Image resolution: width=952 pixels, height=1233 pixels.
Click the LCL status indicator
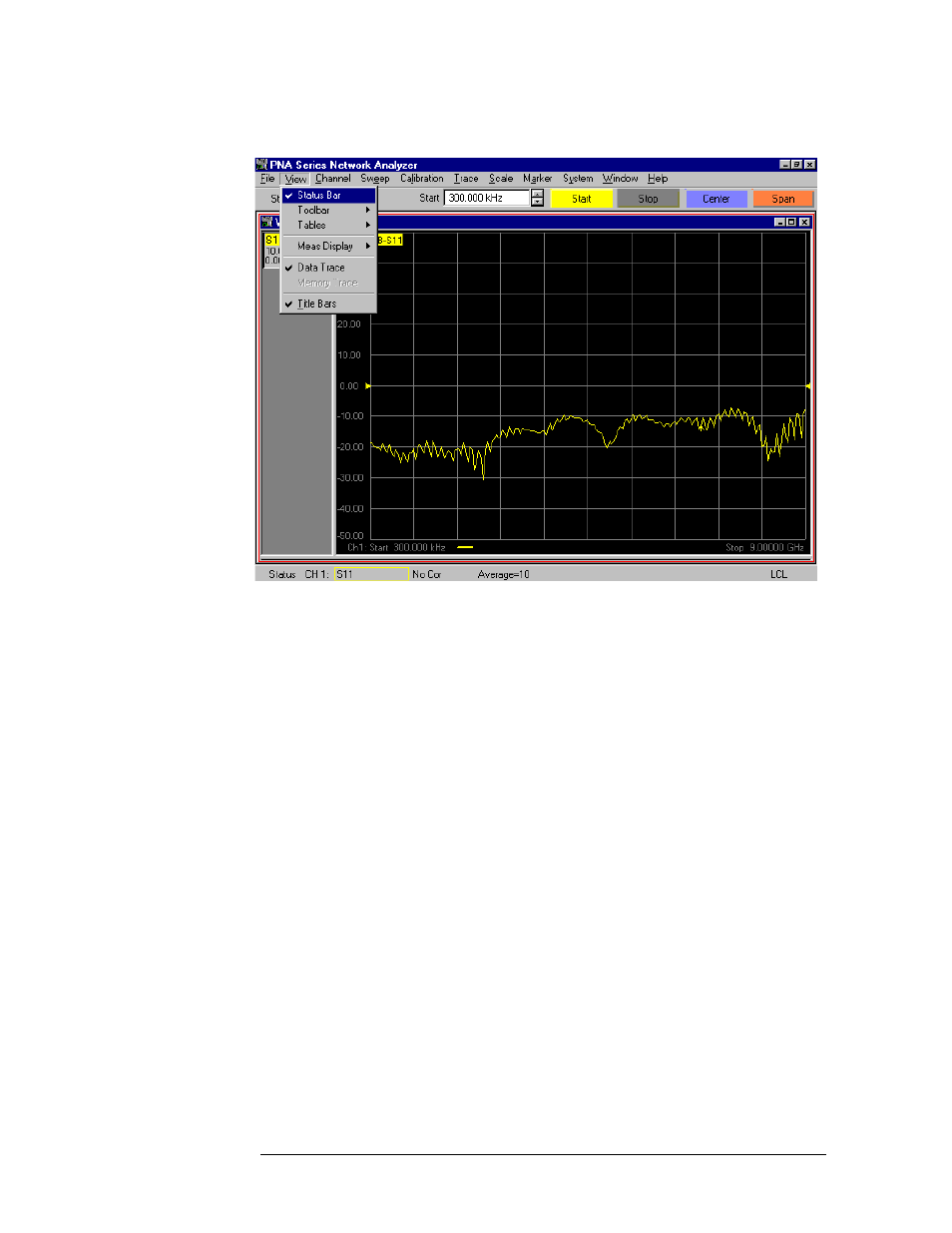tap(779, 575)
